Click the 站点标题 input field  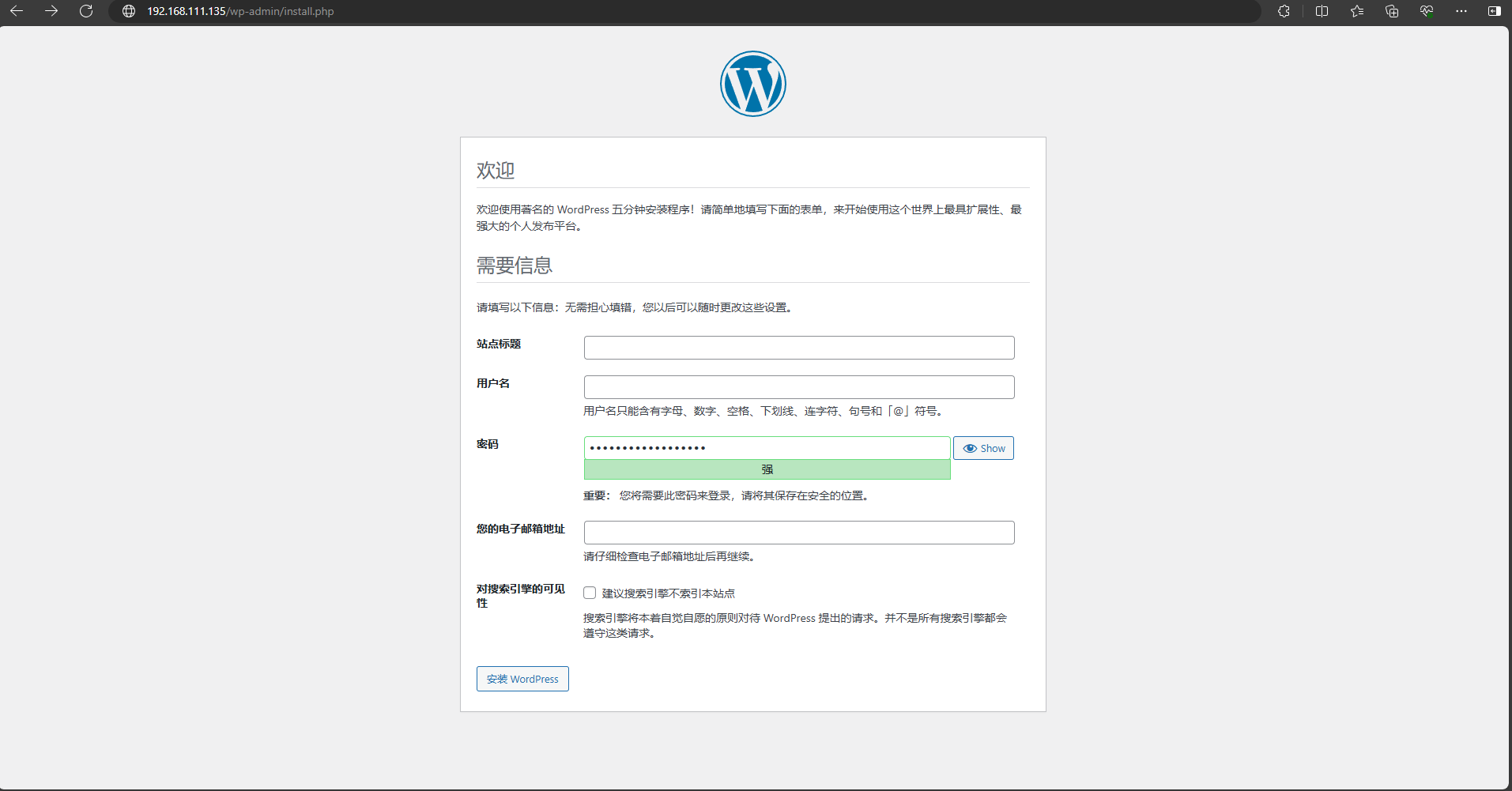[x=799, y=348]
